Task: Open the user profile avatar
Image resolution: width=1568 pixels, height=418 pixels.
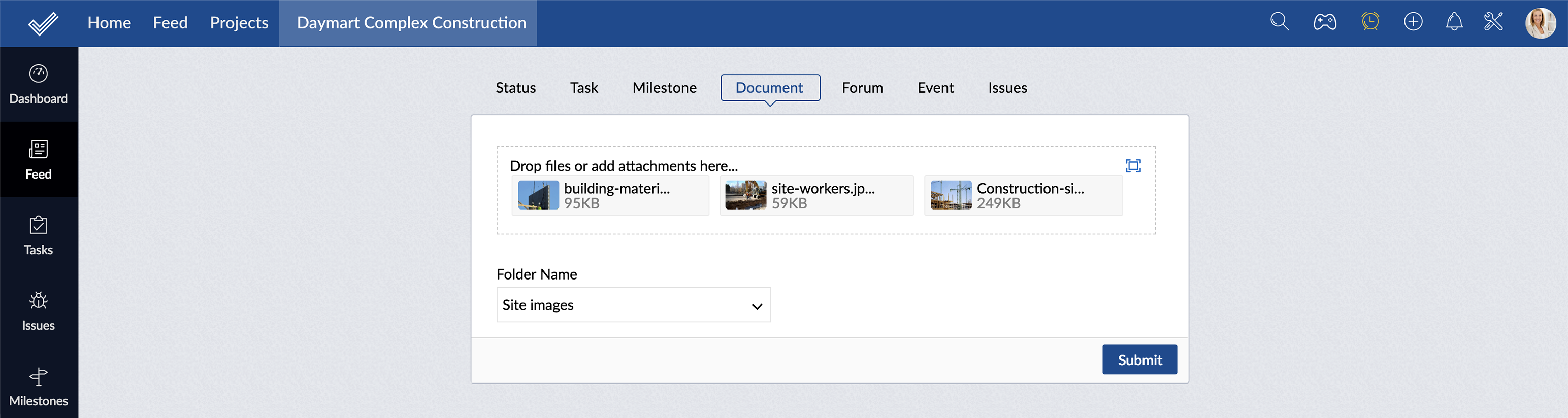Action: point(1540,23)
